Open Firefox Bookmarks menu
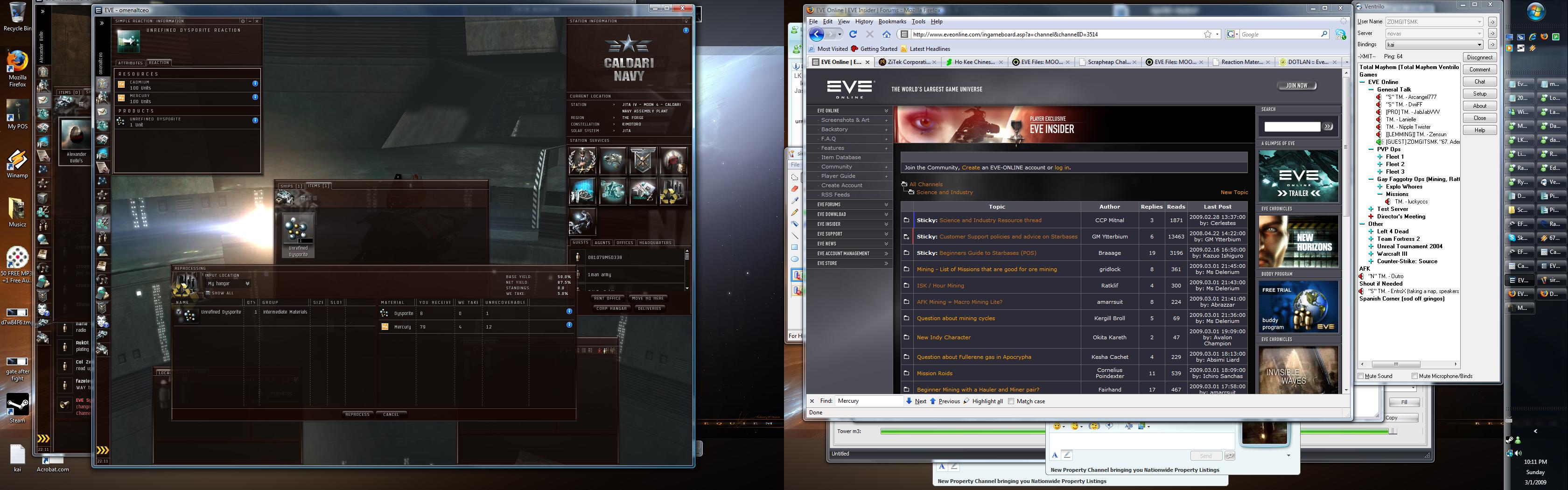 pyautogui.click(x=892, y=21)
